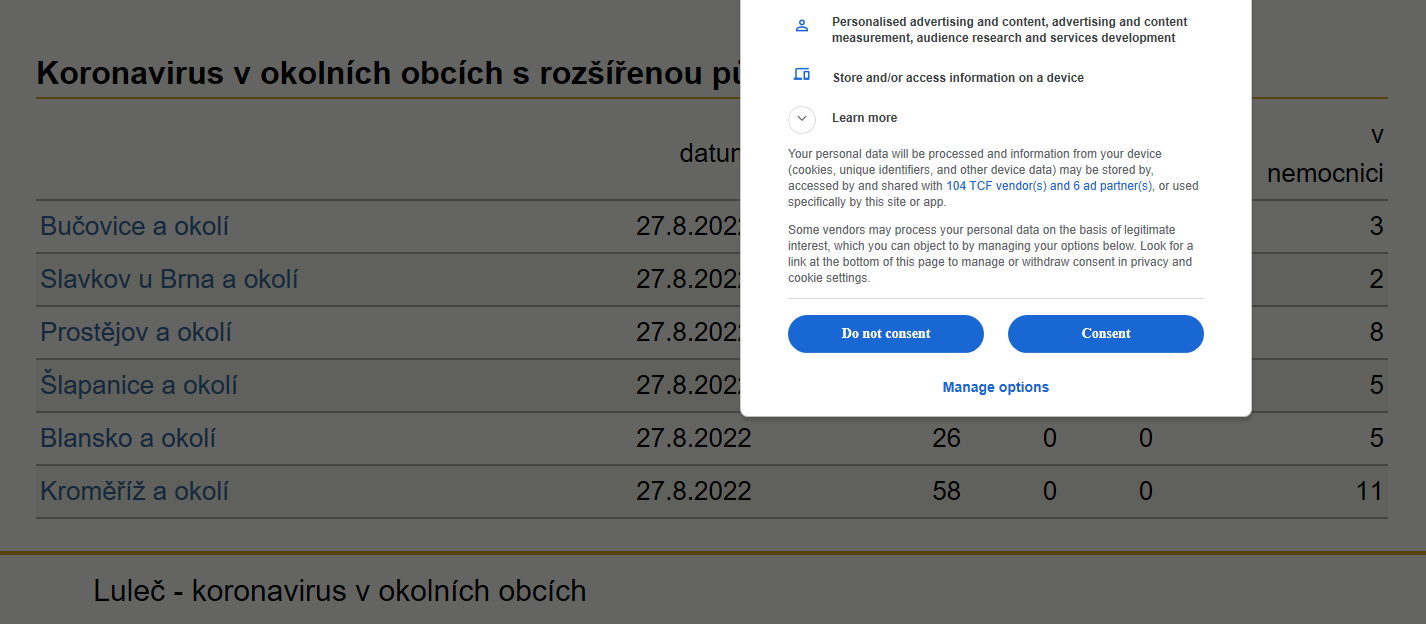The width and height of the screenshot is (1426, 624).
Task: Open Bučovice a okolí link
Action: [135, 226]
